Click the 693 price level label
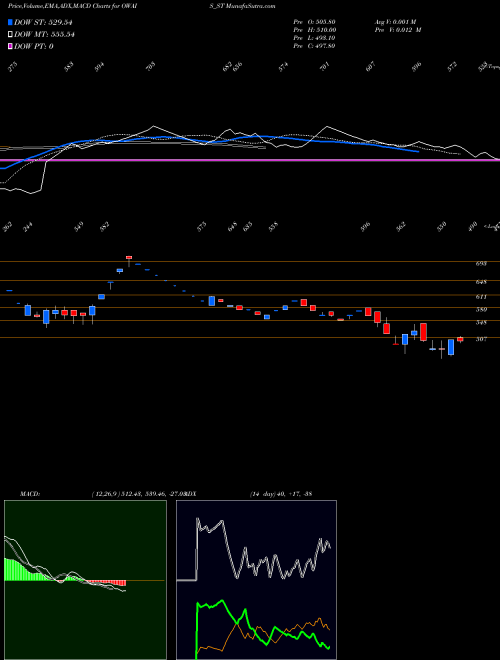Screen dimensions: 500x660 [x=481, y=263]
